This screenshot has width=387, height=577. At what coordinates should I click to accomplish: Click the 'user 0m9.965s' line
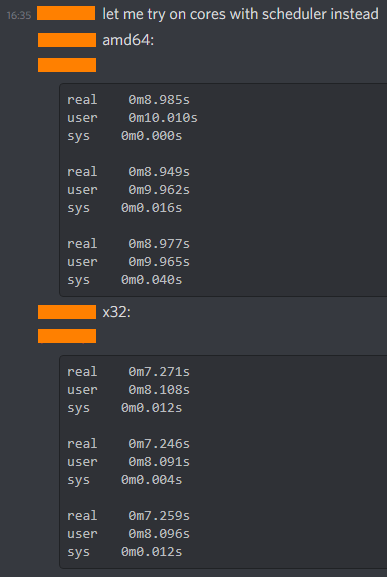tap(128, 262)
